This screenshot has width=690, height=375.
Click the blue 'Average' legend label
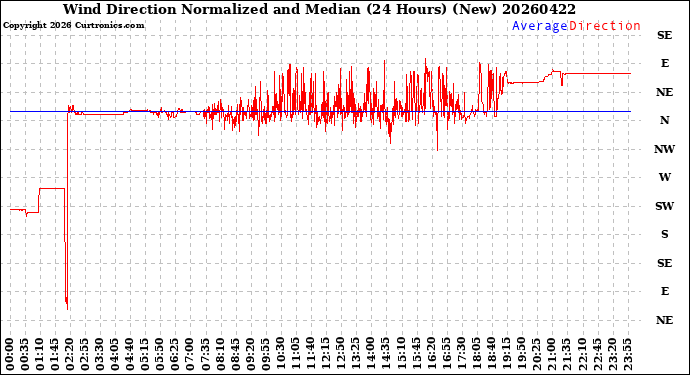[x=540, y=26]
